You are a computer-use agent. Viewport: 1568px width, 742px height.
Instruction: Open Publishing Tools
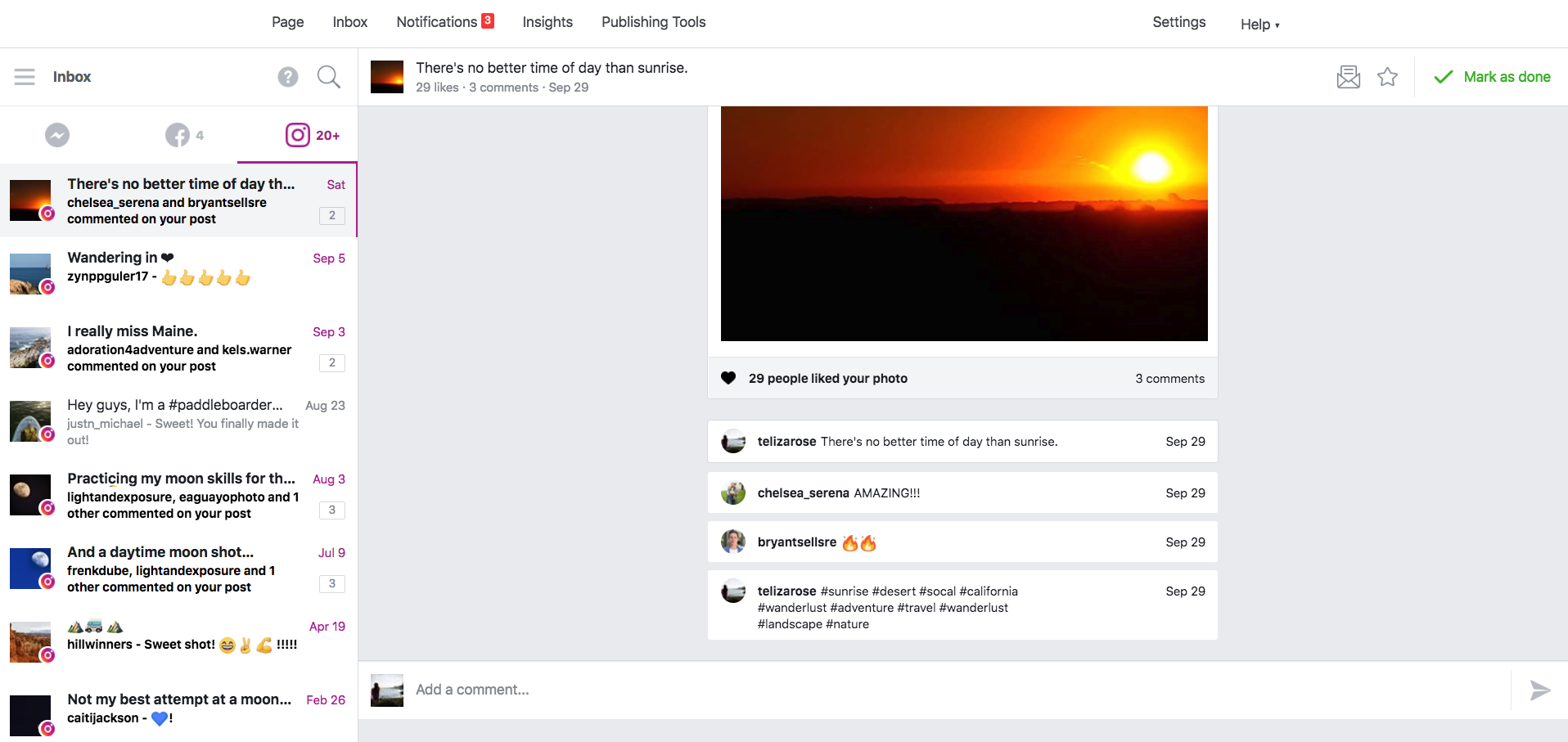point(653,22)
